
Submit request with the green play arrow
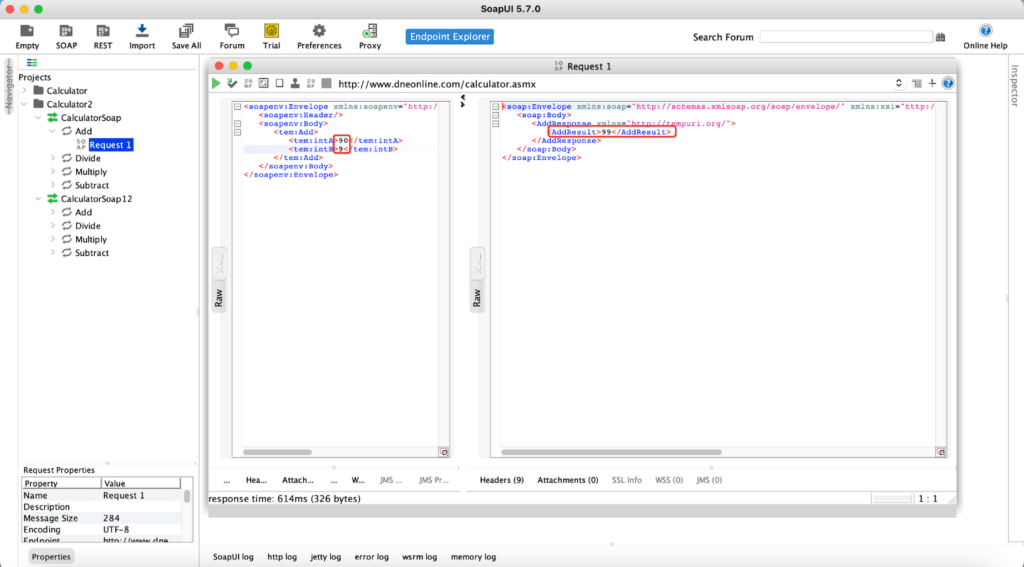[x=216, y=84]
